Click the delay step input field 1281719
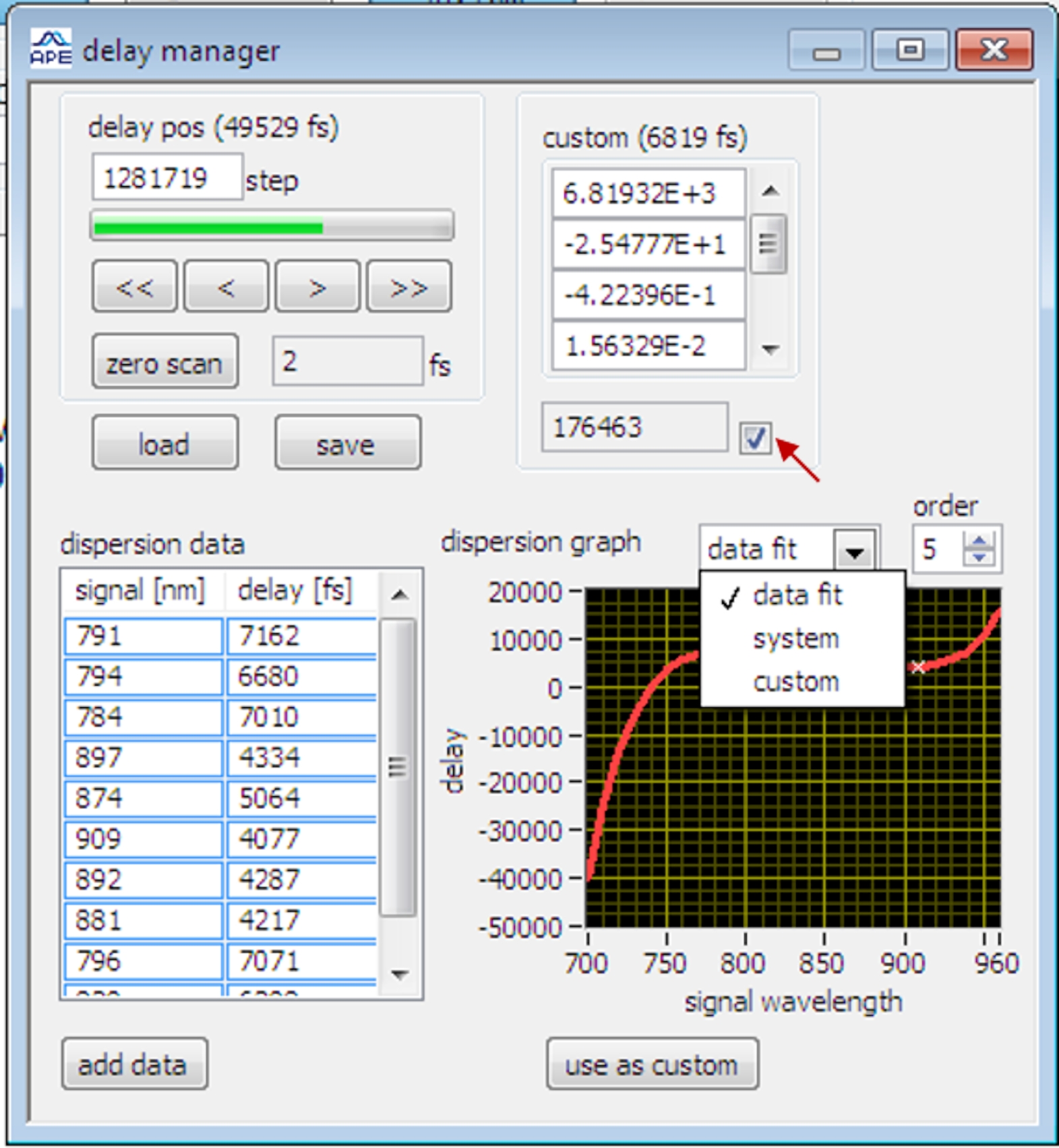 [x=167, y=178]
